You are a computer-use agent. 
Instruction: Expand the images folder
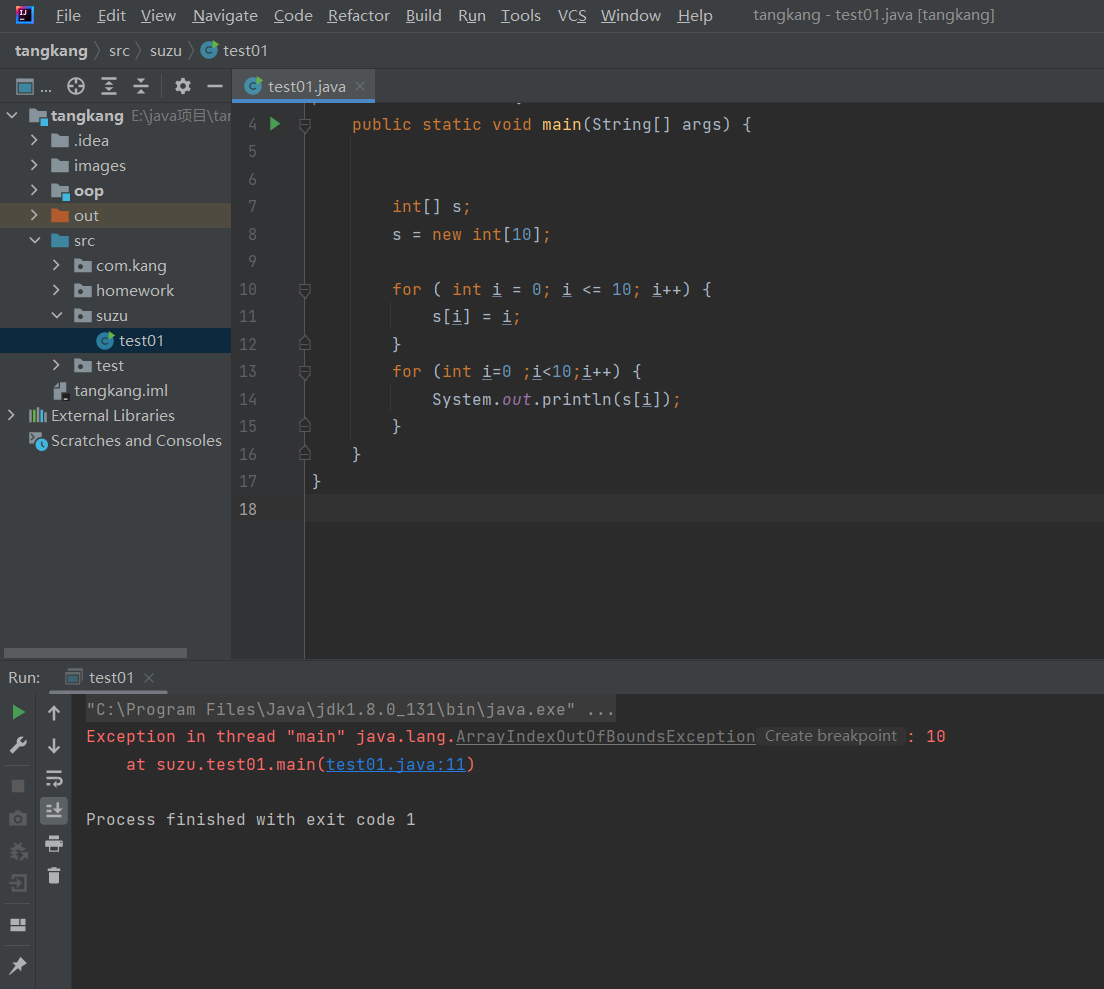click(34, 165)
